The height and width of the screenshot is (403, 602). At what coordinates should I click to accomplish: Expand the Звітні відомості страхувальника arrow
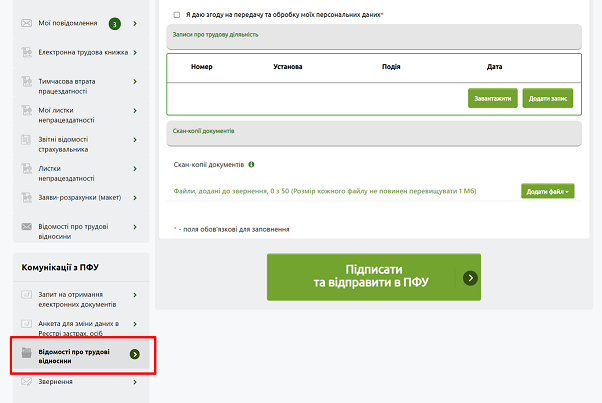(135, 144)
